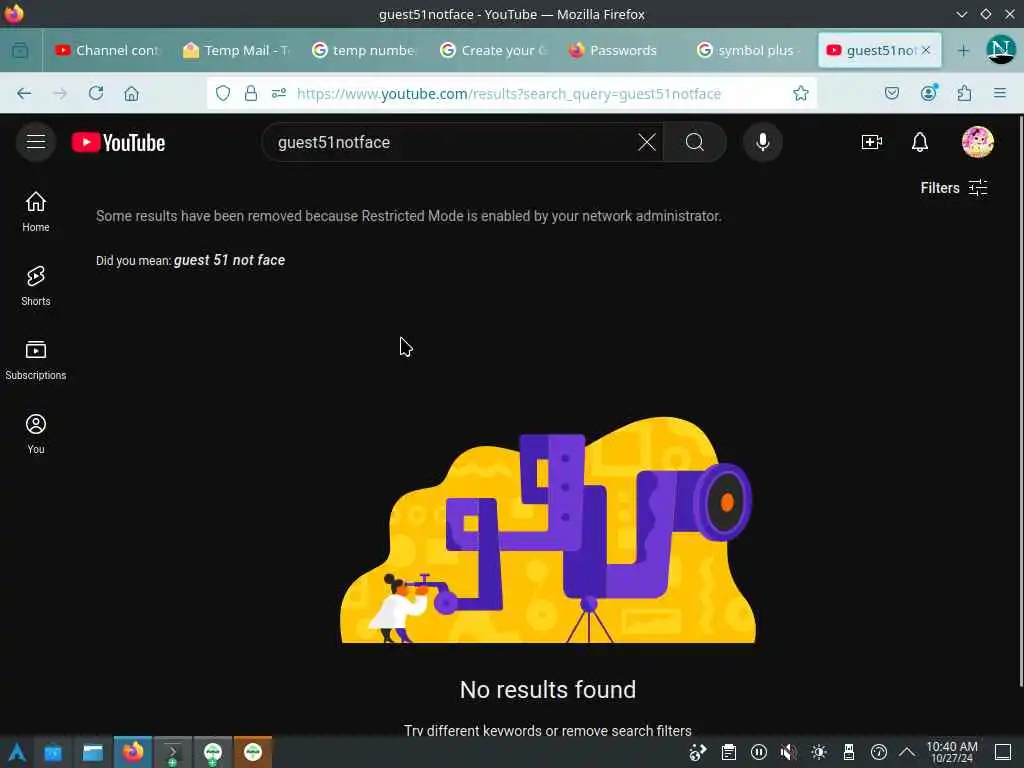The height and width of the screenshot is (768, 1024).
Task: Open Firefox View icon at tab bar start
Action: click(x=20, y=50)
